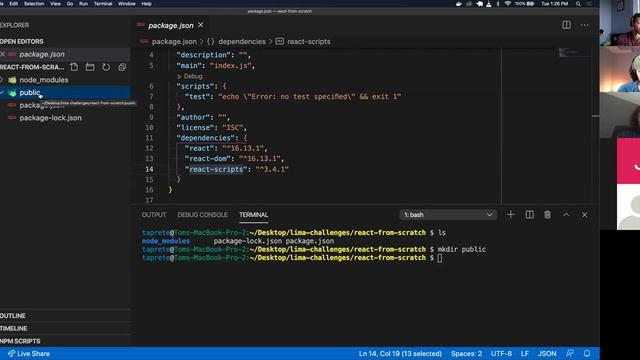640x360 pixels.
Task: Click the braces icon beside dependencies breadcrumb
Action: tap(211, 42)
